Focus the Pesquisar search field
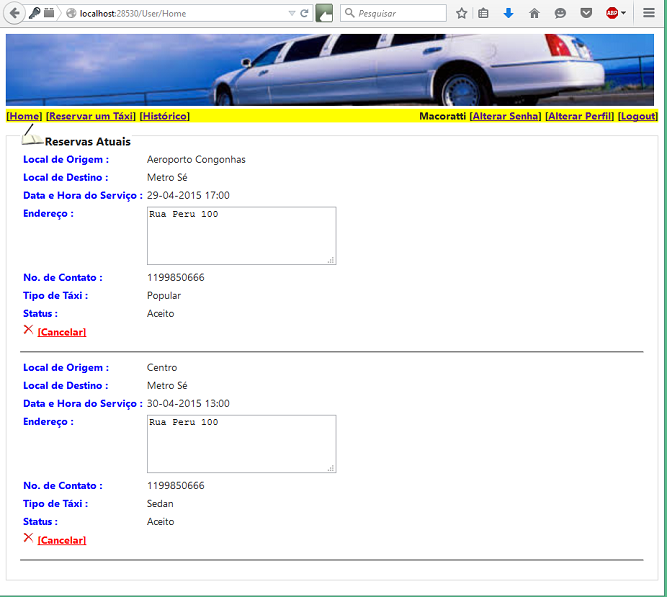The image size is (667, 597). (393, 13)
